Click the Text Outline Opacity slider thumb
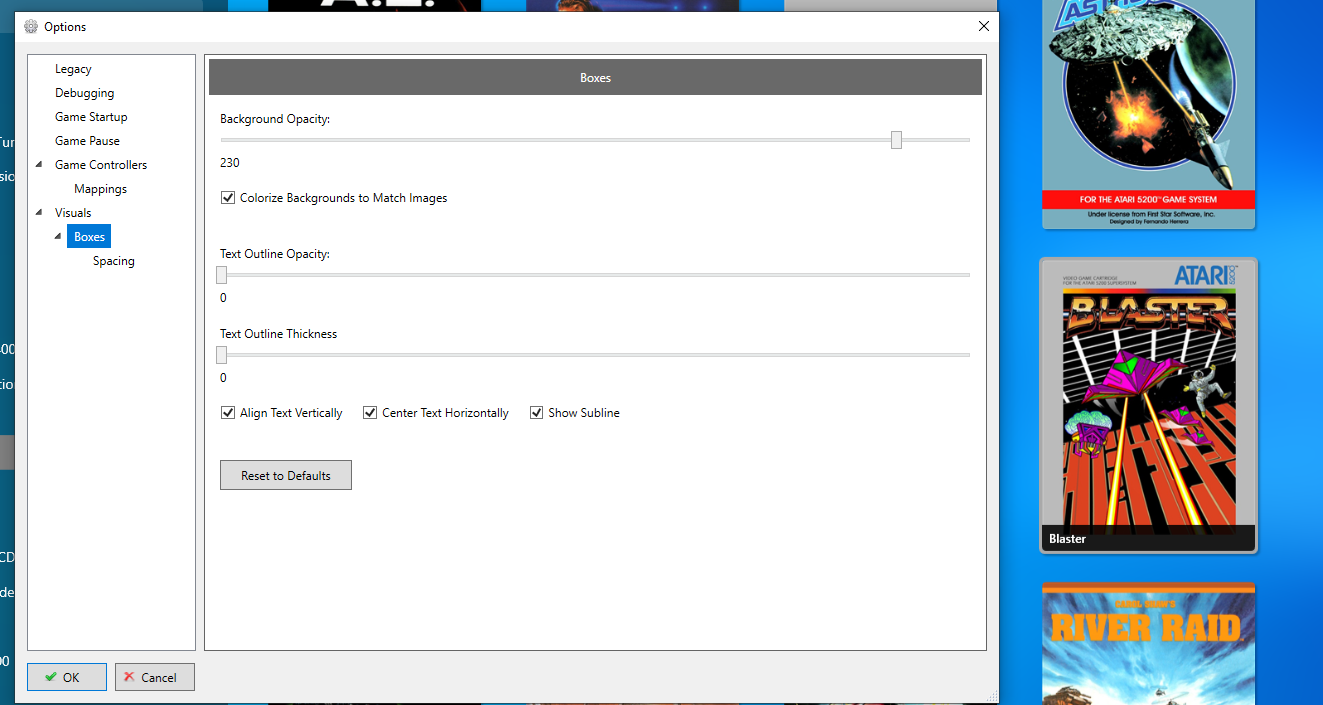The height and width of the screenshot is (705, 1323). 222,274
